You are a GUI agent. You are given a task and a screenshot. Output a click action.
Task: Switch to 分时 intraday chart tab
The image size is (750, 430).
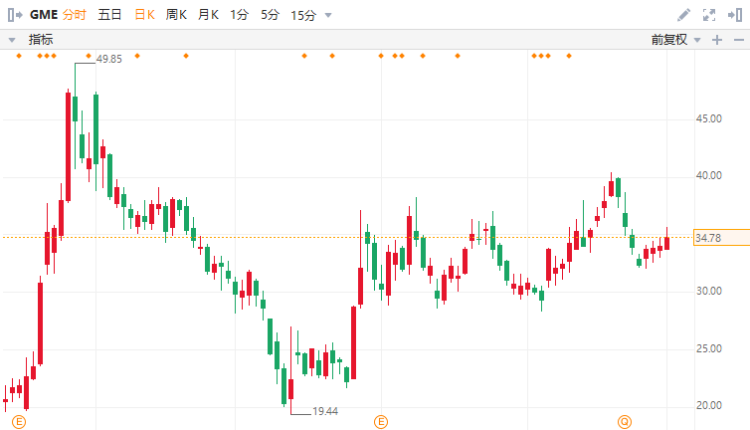point(74,15)
